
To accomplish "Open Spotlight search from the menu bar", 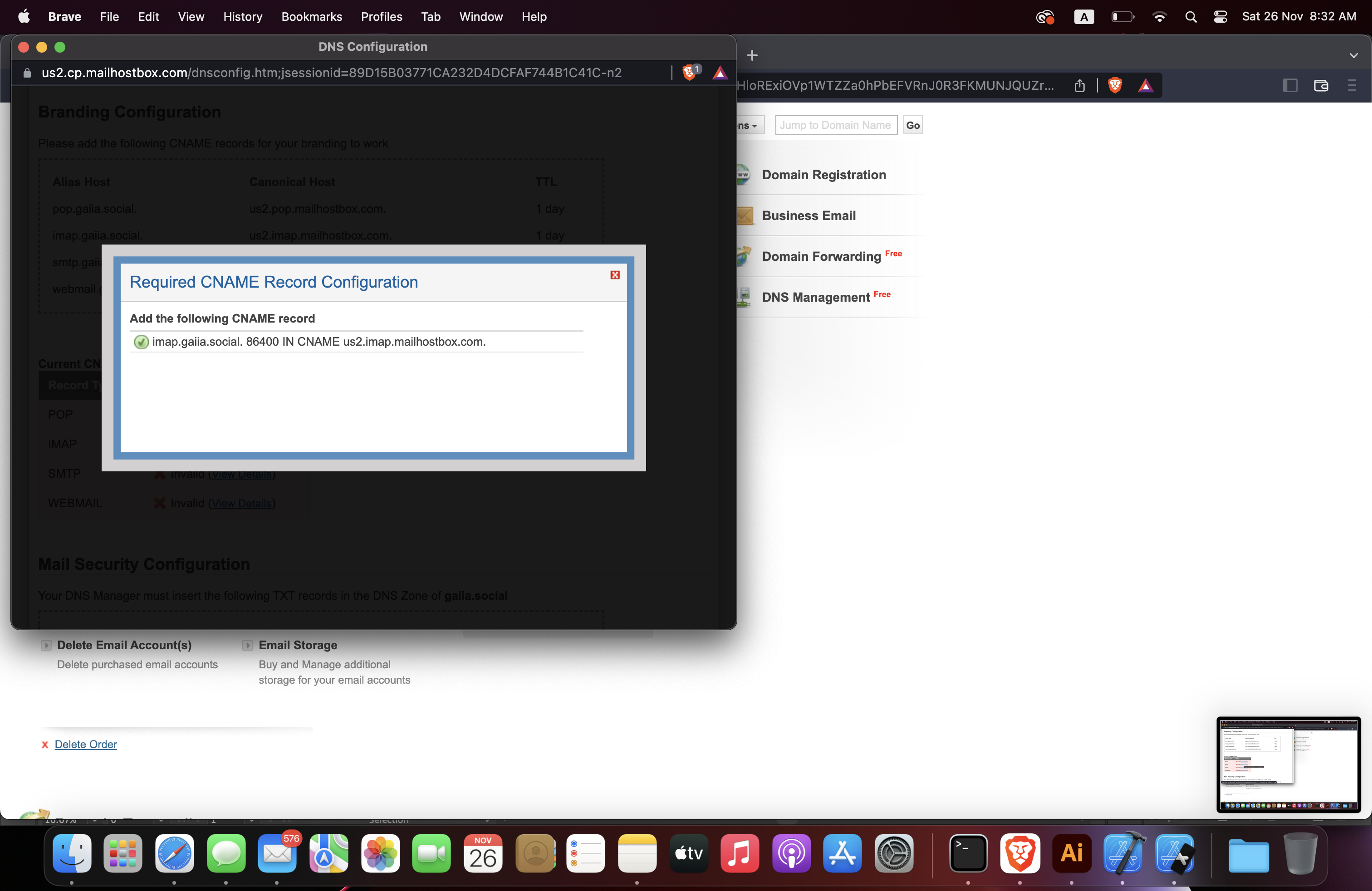I will click(x=1191, y=17).
